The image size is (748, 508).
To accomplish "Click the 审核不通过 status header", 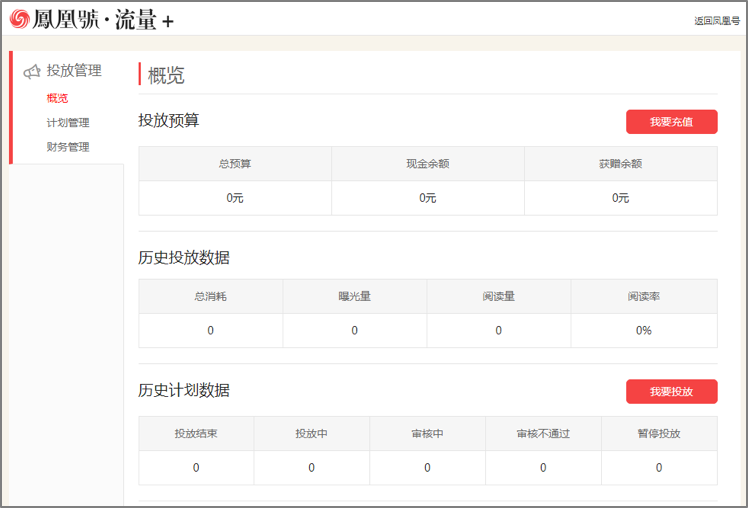I will (543, 435).
